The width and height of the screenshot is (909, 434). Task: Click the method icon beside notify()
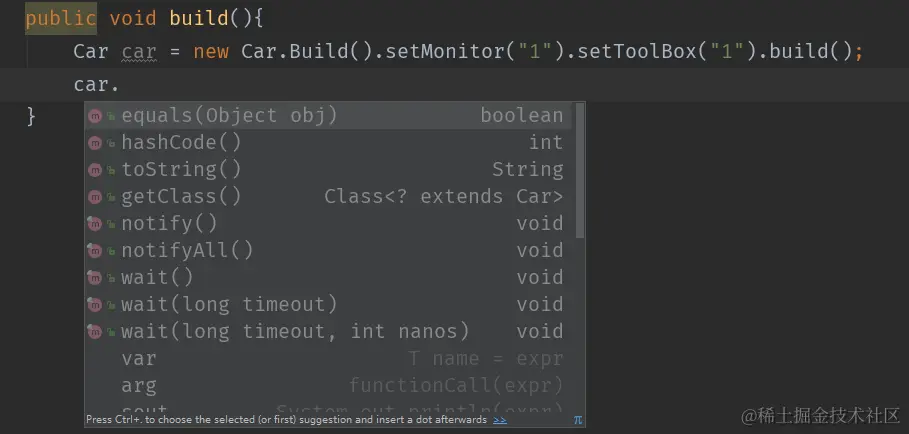point(95,224)
